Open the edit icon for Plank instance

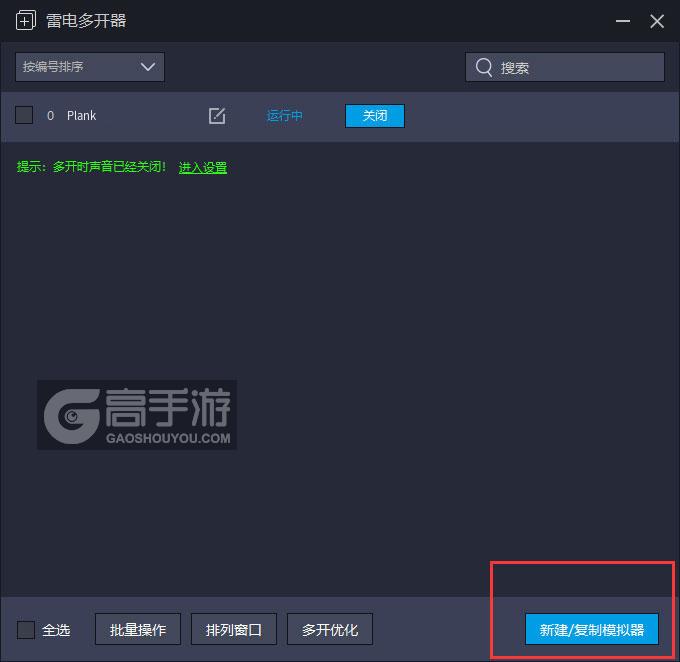coord(217,116)
